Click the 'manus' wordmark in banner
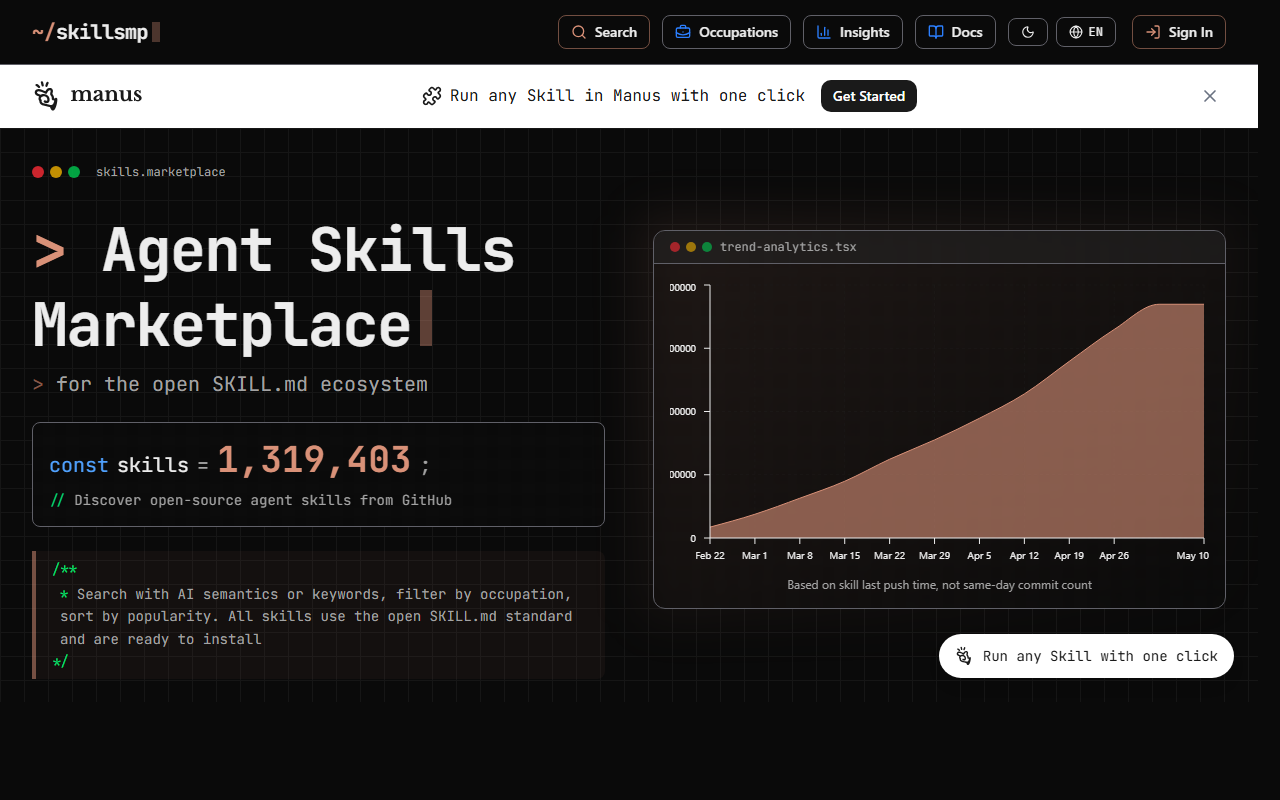 (106, 96)
